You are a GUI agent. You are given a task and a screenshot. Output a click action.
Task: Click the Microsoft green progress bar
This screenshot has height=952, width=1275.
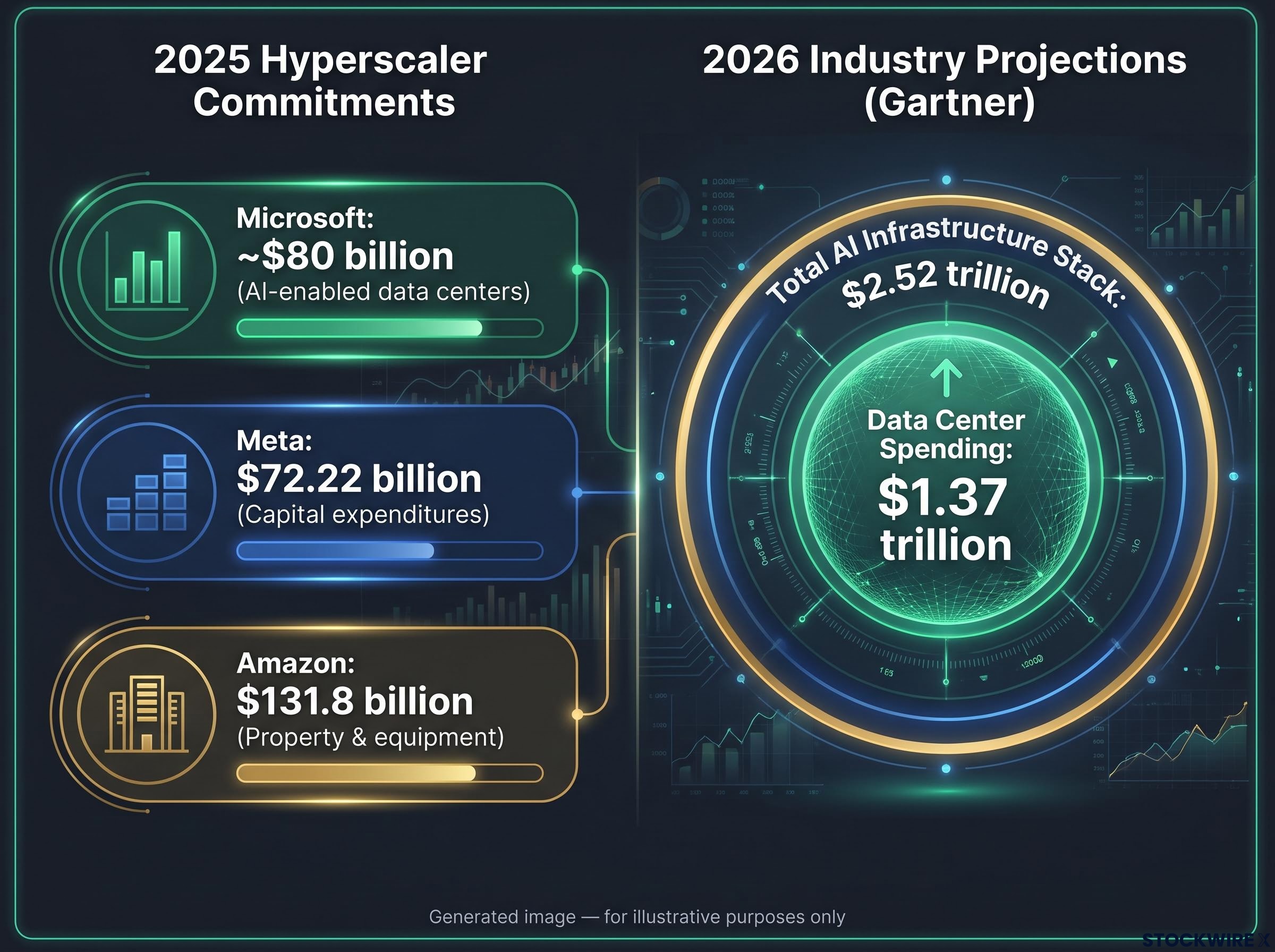click(x=390, y=328)
